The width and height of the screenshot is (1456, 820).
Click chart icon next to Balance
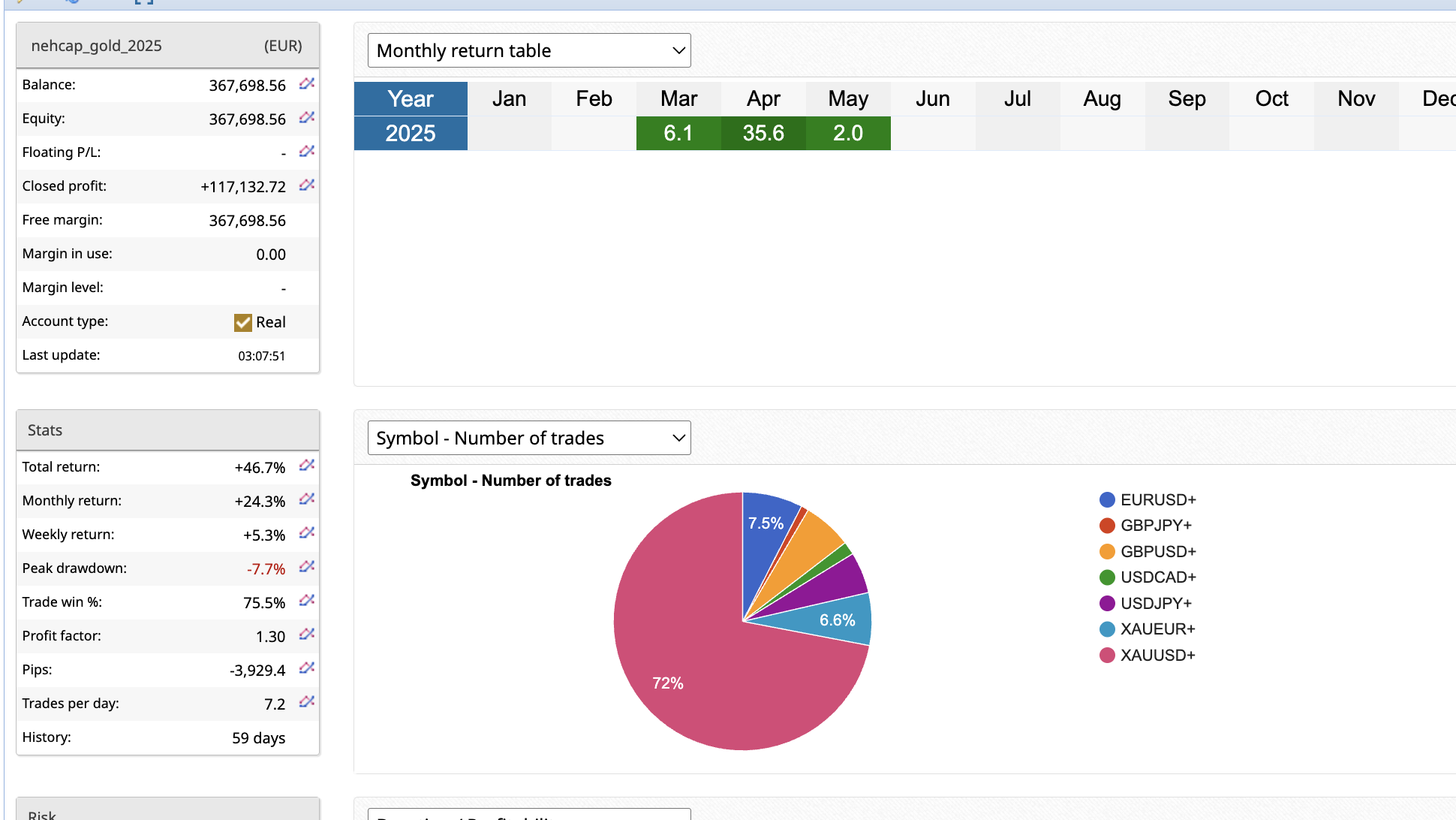tap(306, 84)
